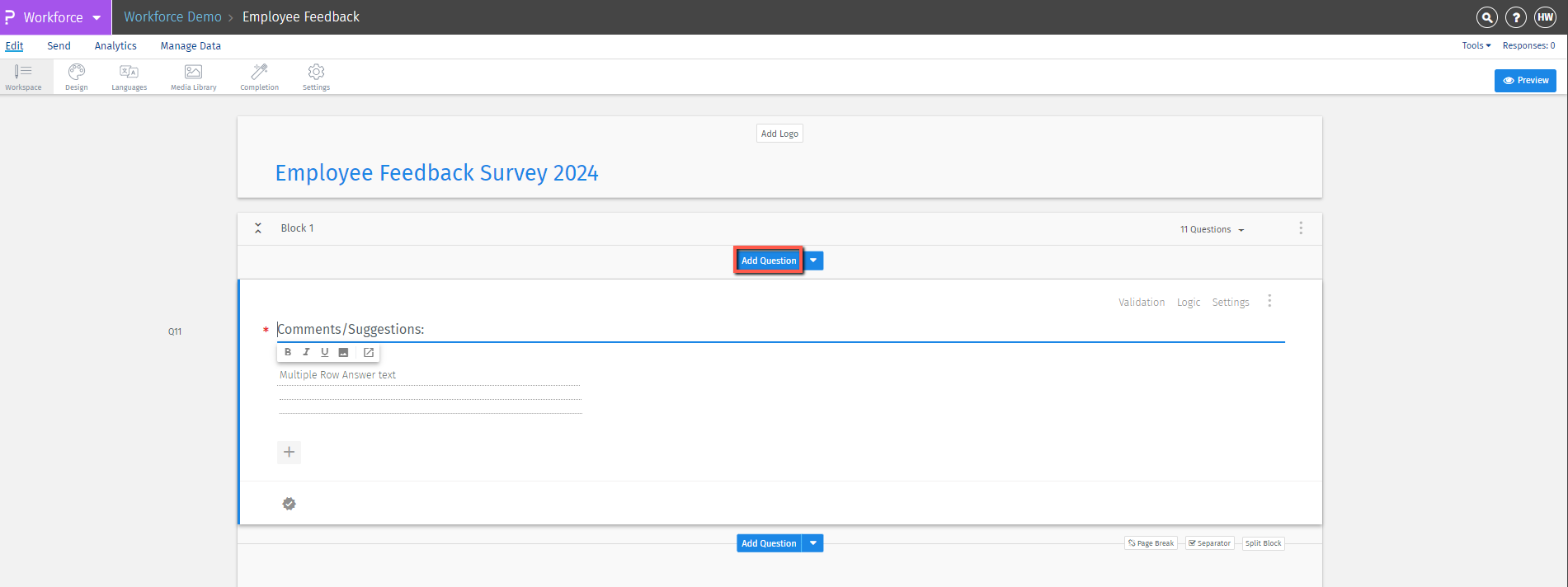Apply underline formatting to question text
The height and width of the screenshot is (587, 1568).
click(324, 352)
